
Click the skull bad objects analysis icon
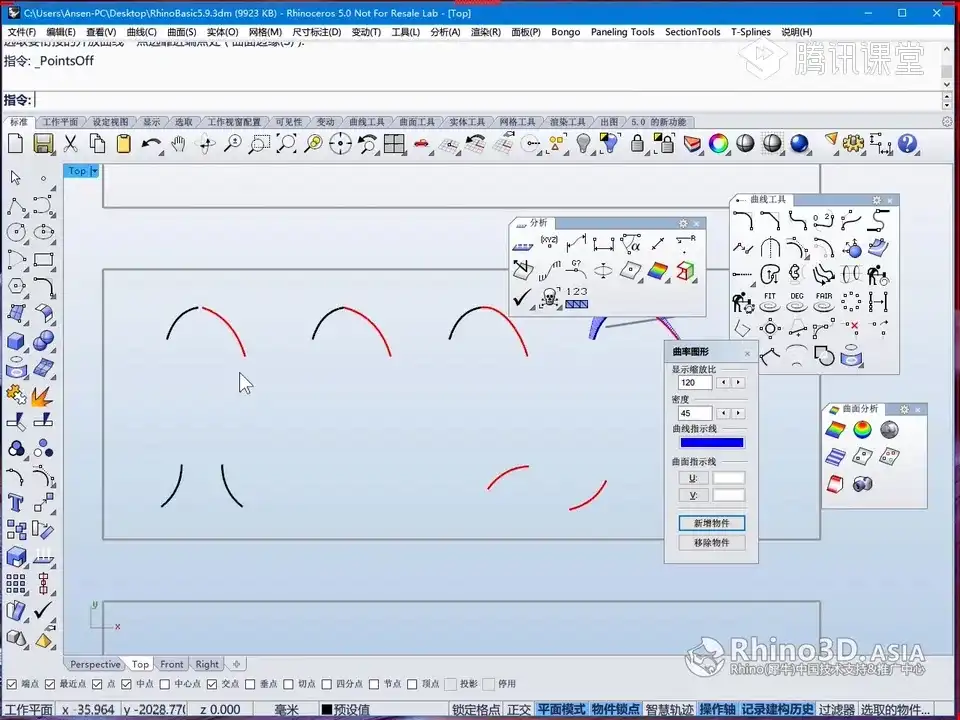[549, 297]
